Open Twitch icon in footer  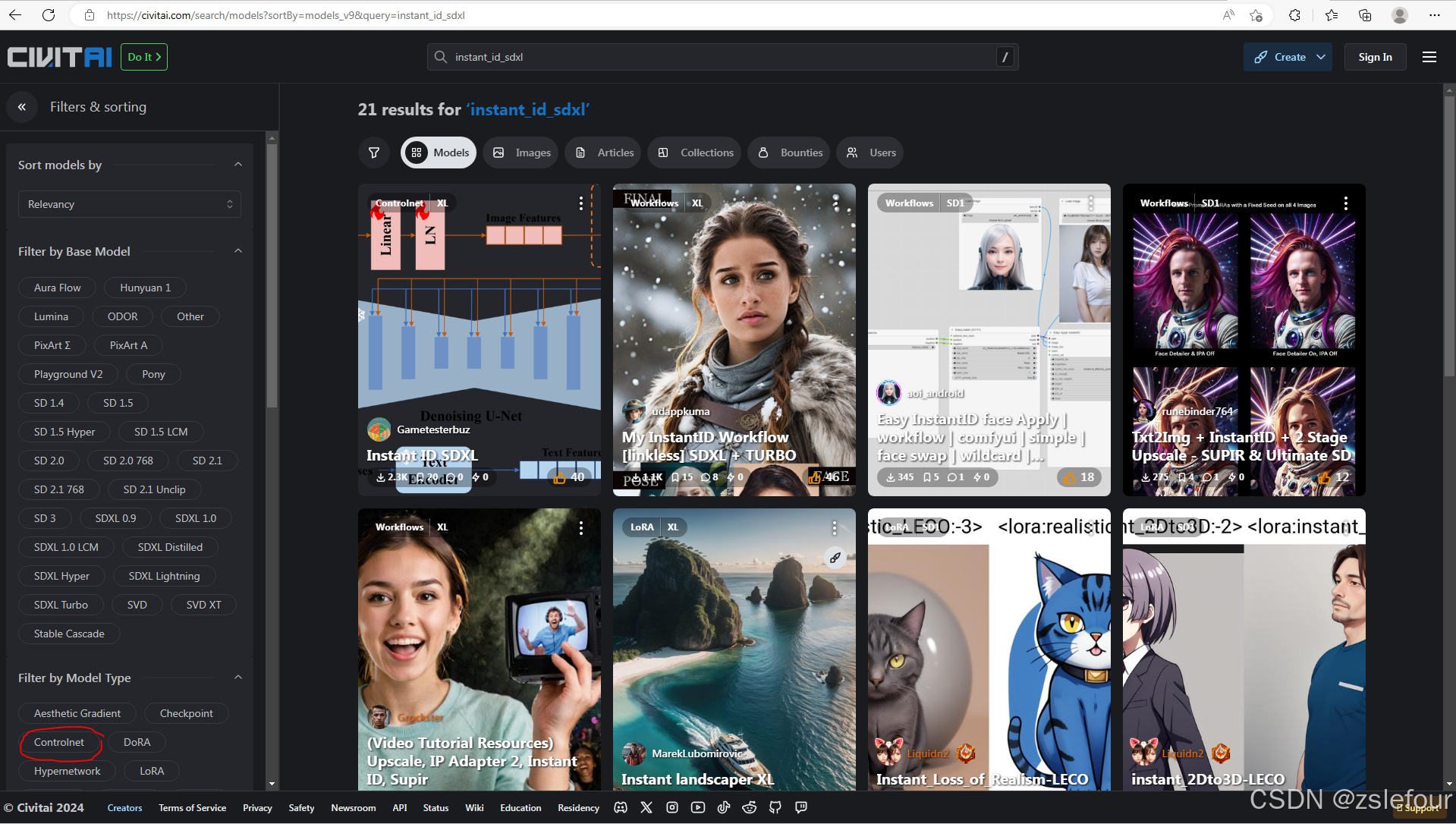[801, 807]
